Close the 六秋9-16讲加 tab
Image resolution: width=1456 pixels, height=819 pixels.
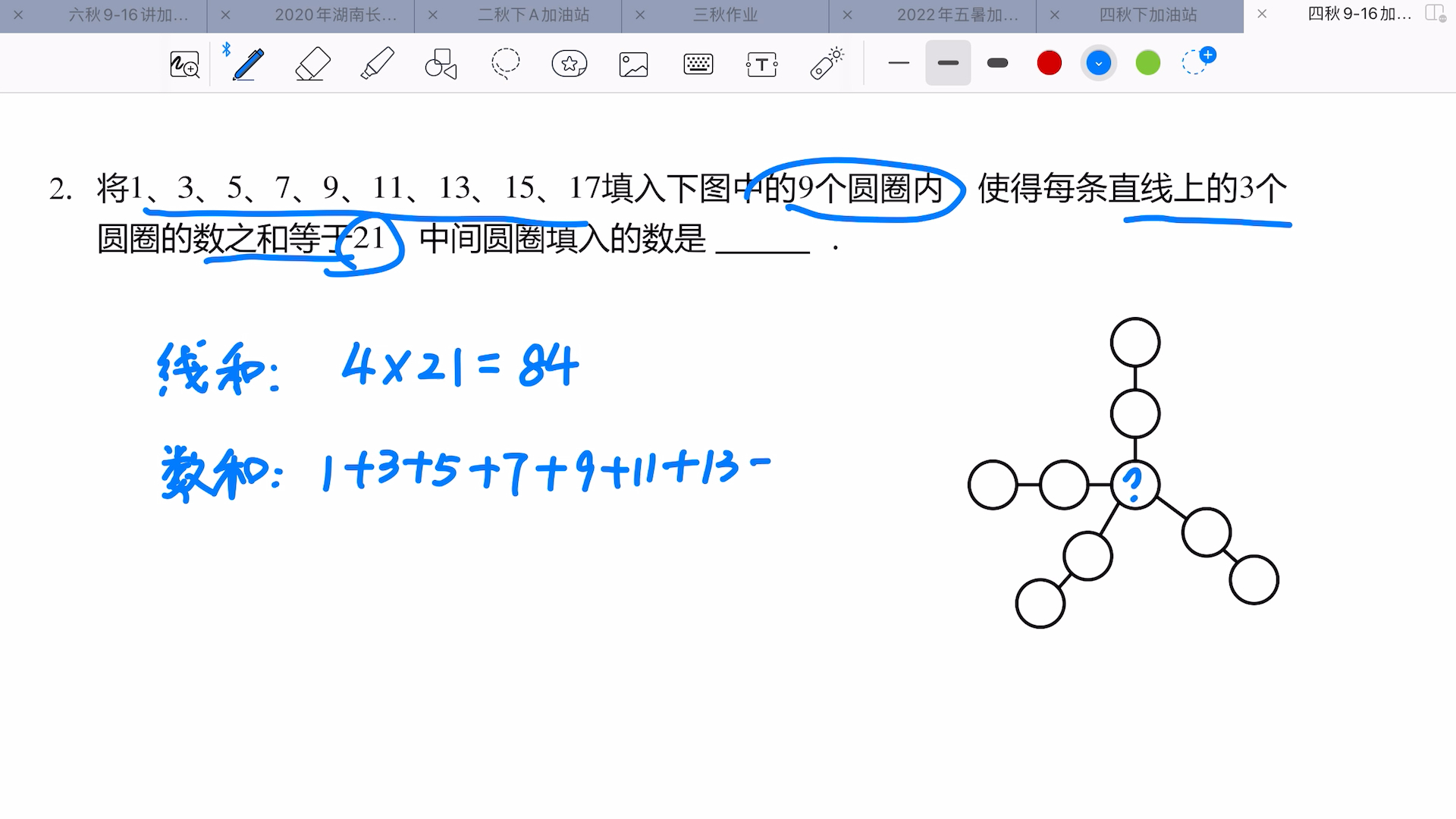click(x=18, y=15)
